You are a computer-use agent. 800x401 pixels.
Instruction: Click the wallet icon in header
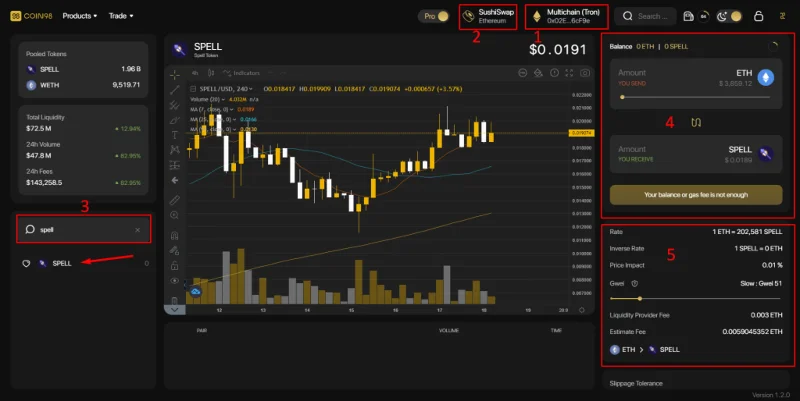(x=688, y=16)
